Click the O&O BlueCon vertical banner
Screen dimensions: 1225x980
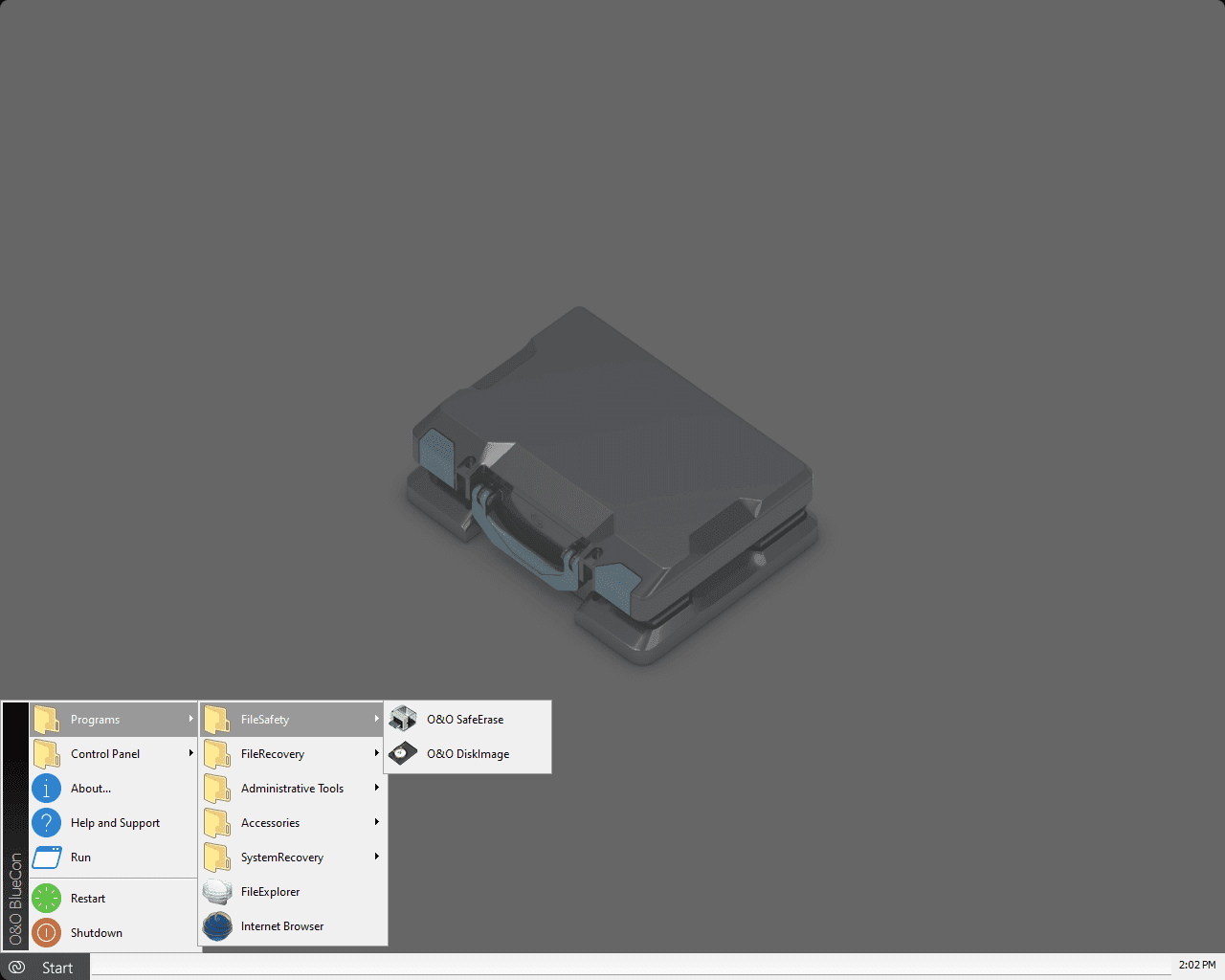pyautogui.click(x=15, y=826)
